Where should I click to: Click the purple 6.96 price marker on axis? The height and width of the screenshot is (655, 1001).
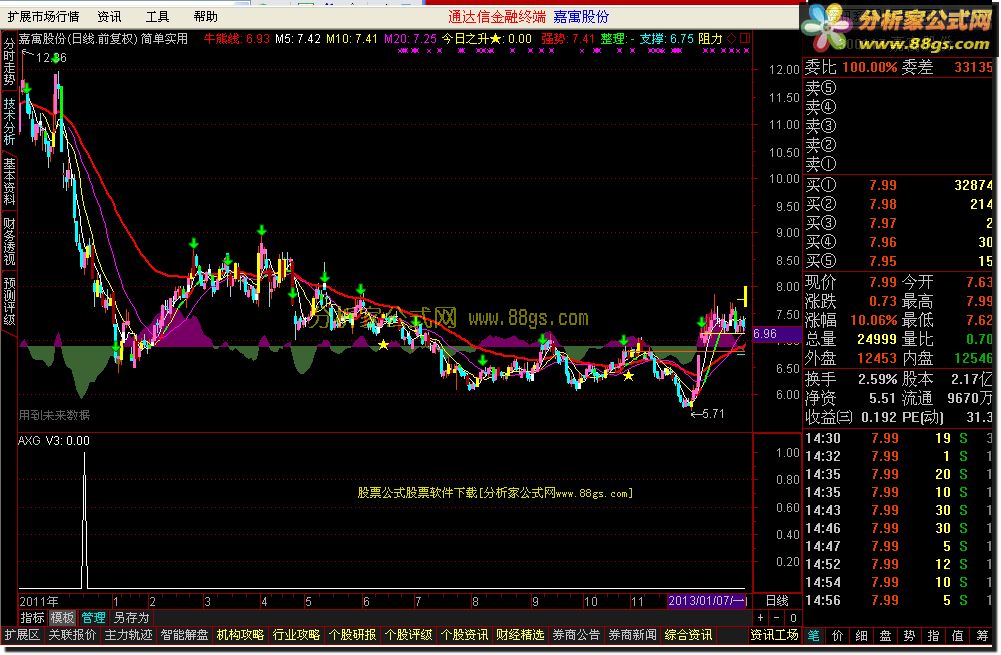click(x=777, y=333)
